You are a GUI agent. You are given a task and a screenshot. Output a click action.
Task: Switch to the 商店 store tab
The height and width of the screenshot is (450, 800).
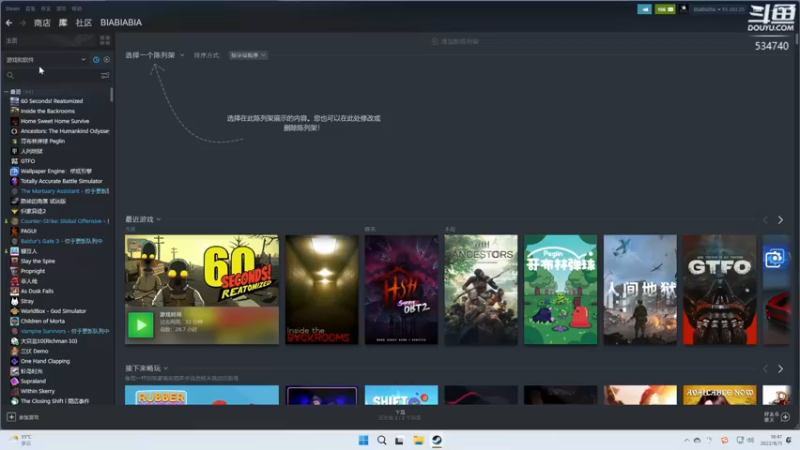pos(42,22)
